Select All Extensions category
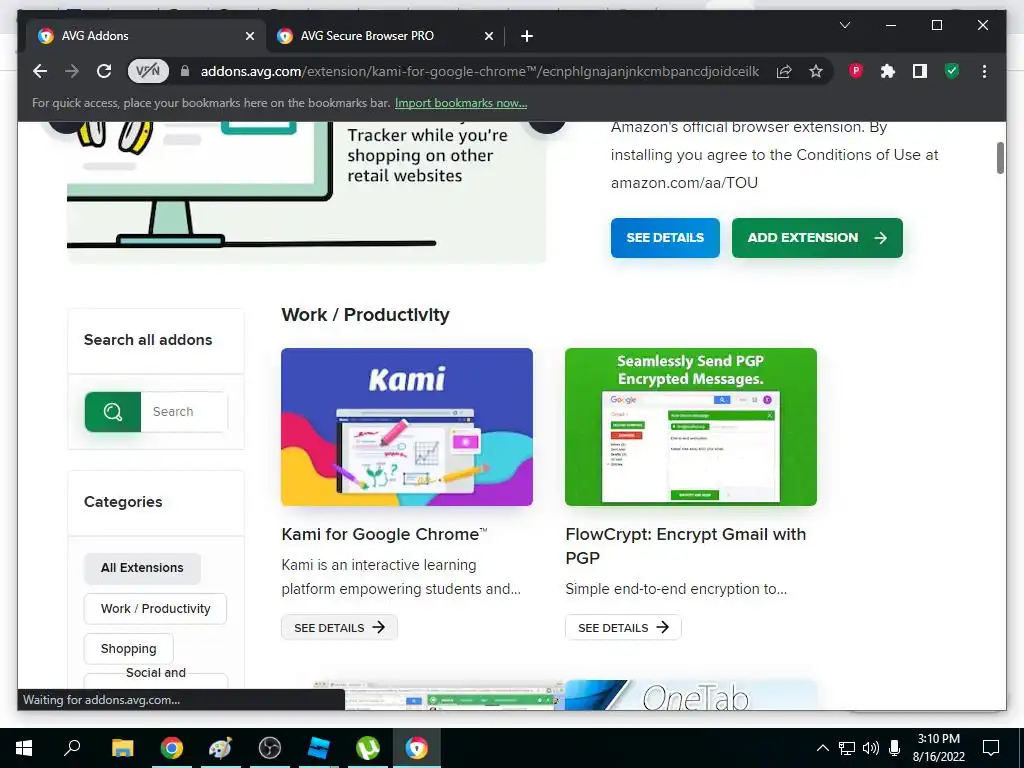 click(142, 568)
